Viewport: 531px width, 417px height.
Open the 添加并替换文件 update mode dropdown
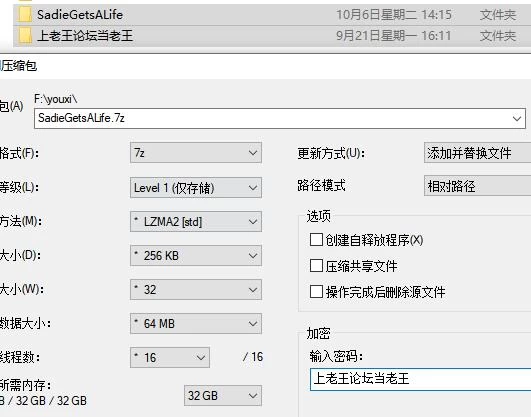[477, 153]
